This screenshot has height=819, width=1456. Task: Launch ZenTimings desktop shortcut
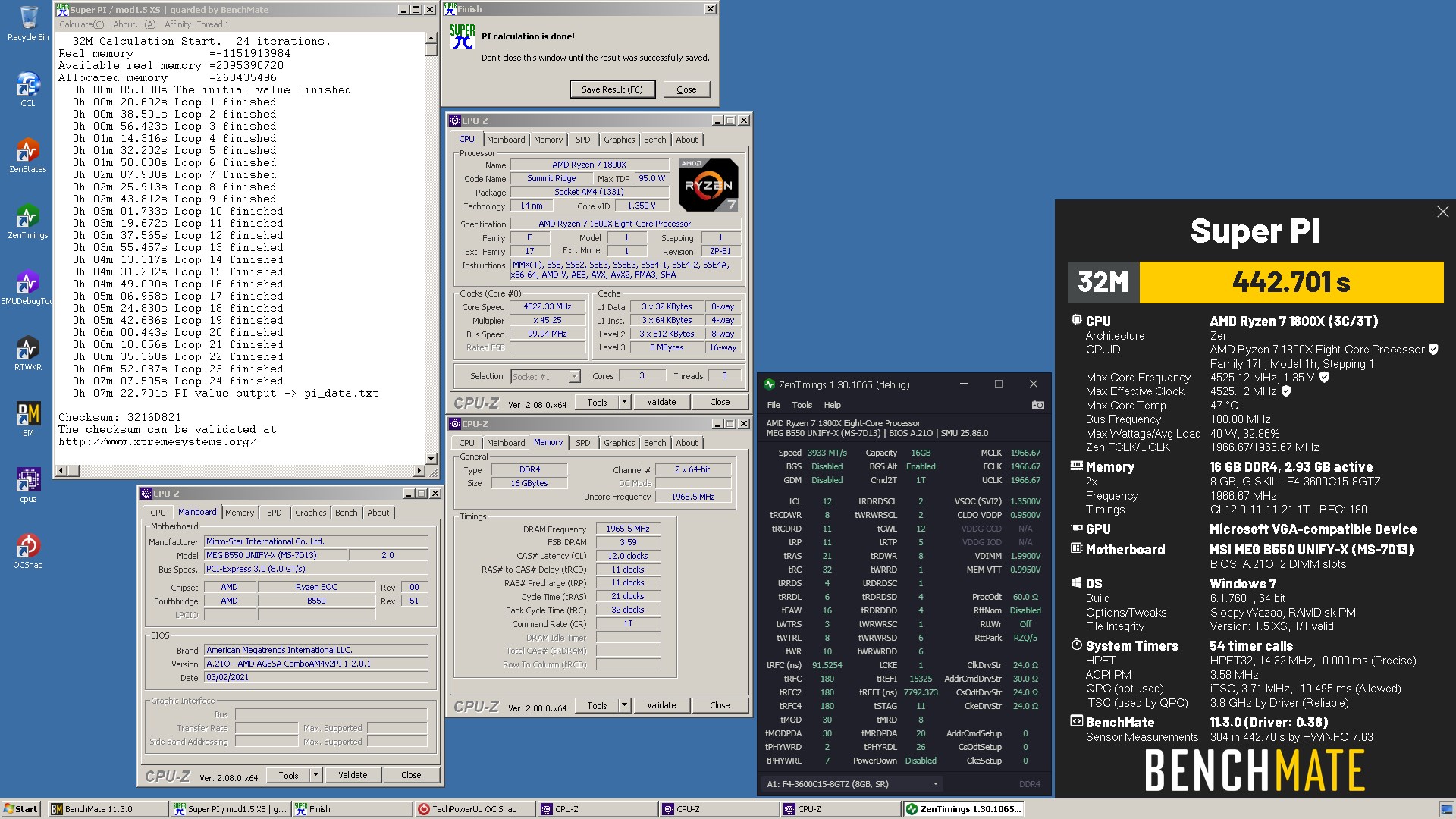coord(27,221)
